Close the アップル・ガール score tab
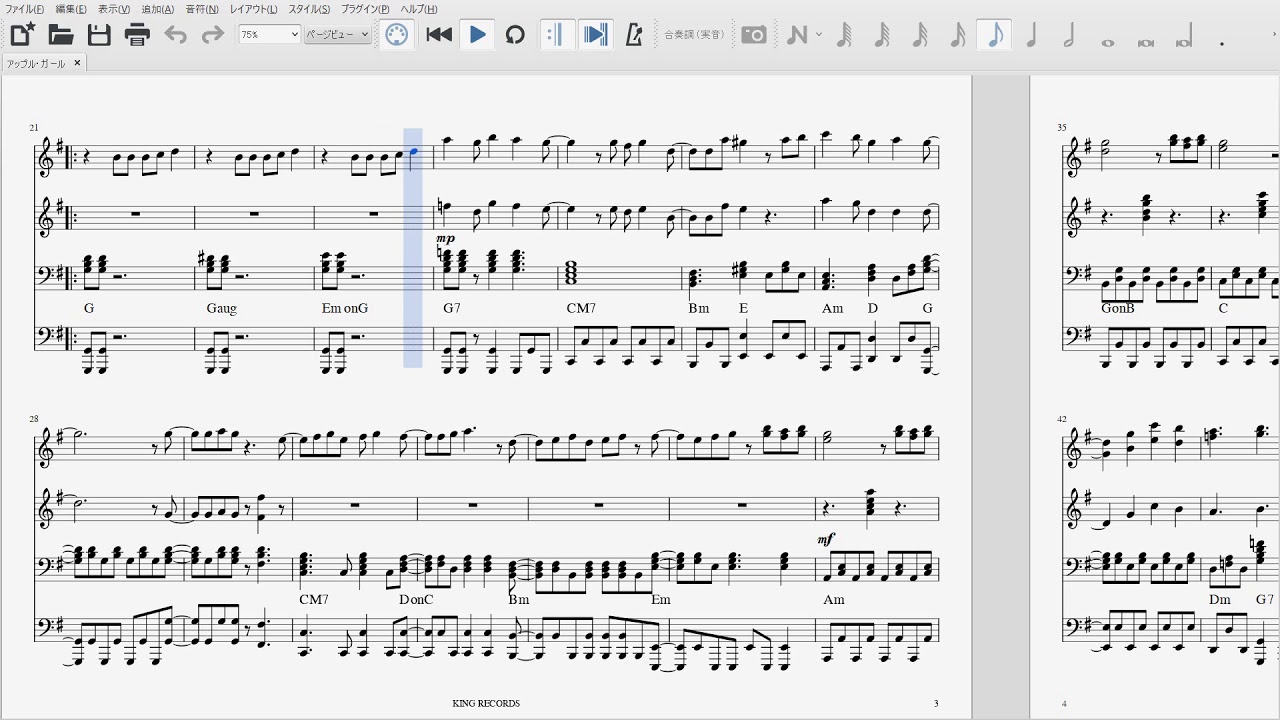This screenshot has height=720, width=1280. [77, 63]
